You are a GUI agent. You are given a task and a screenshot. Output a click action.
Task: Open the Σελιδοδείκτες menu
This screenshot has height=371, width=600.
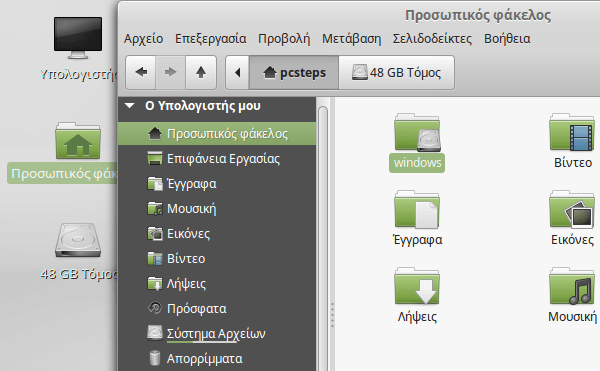432,39
